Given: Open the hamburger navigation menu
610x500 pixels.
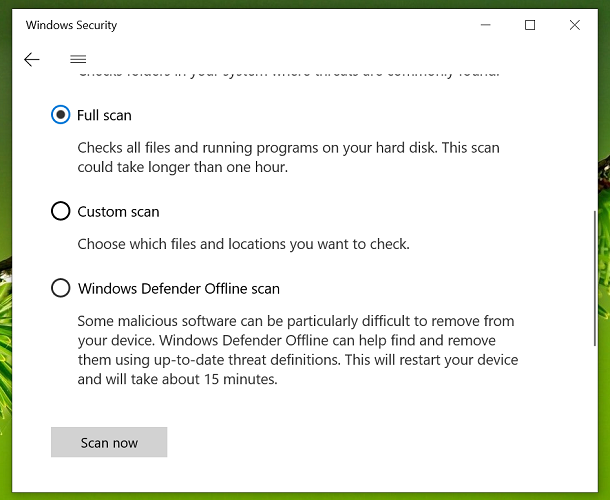Looking at the screenshot, I should coord(78,59).
